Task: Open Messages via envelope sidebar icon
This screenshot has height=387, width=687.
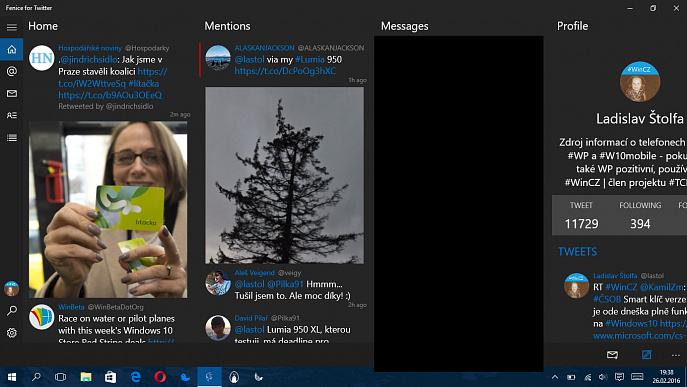Action: click(x=12, y=93)
